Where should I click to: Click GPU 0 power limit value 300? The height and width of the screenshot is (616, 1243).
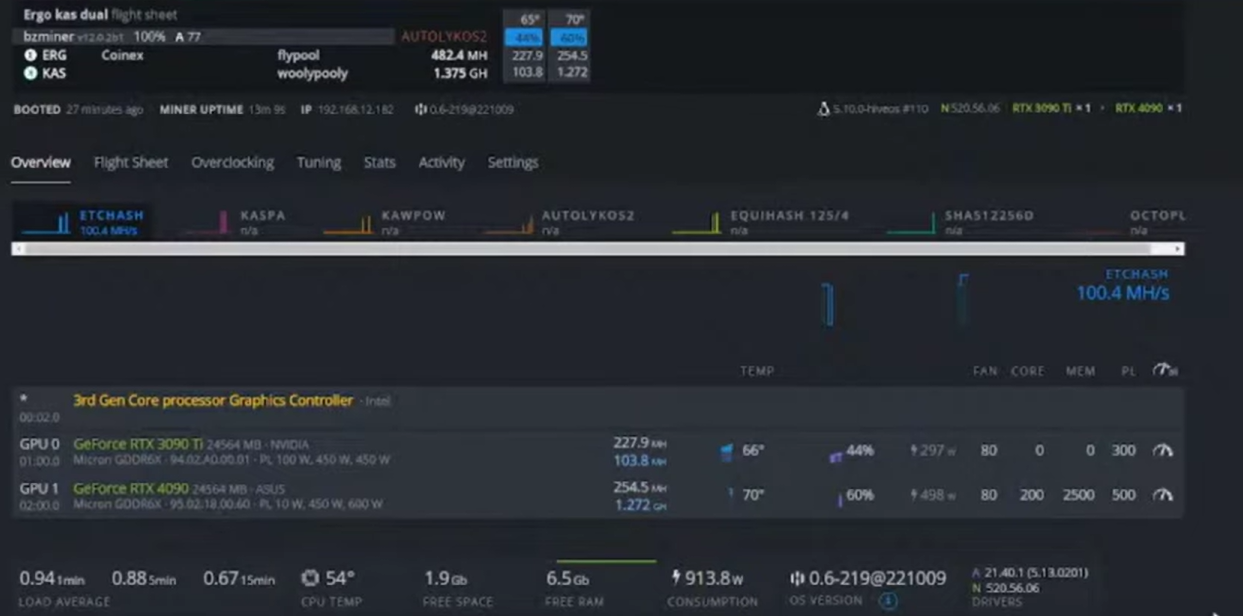click(x=1123, y=451)
